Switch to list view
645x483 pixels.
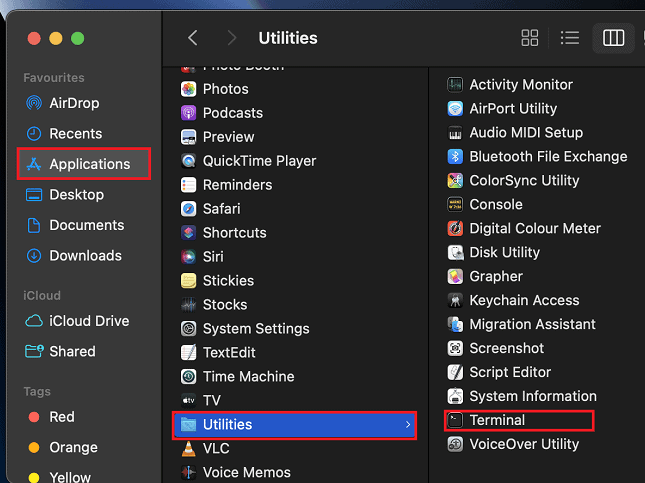click(x=570, y=38)
